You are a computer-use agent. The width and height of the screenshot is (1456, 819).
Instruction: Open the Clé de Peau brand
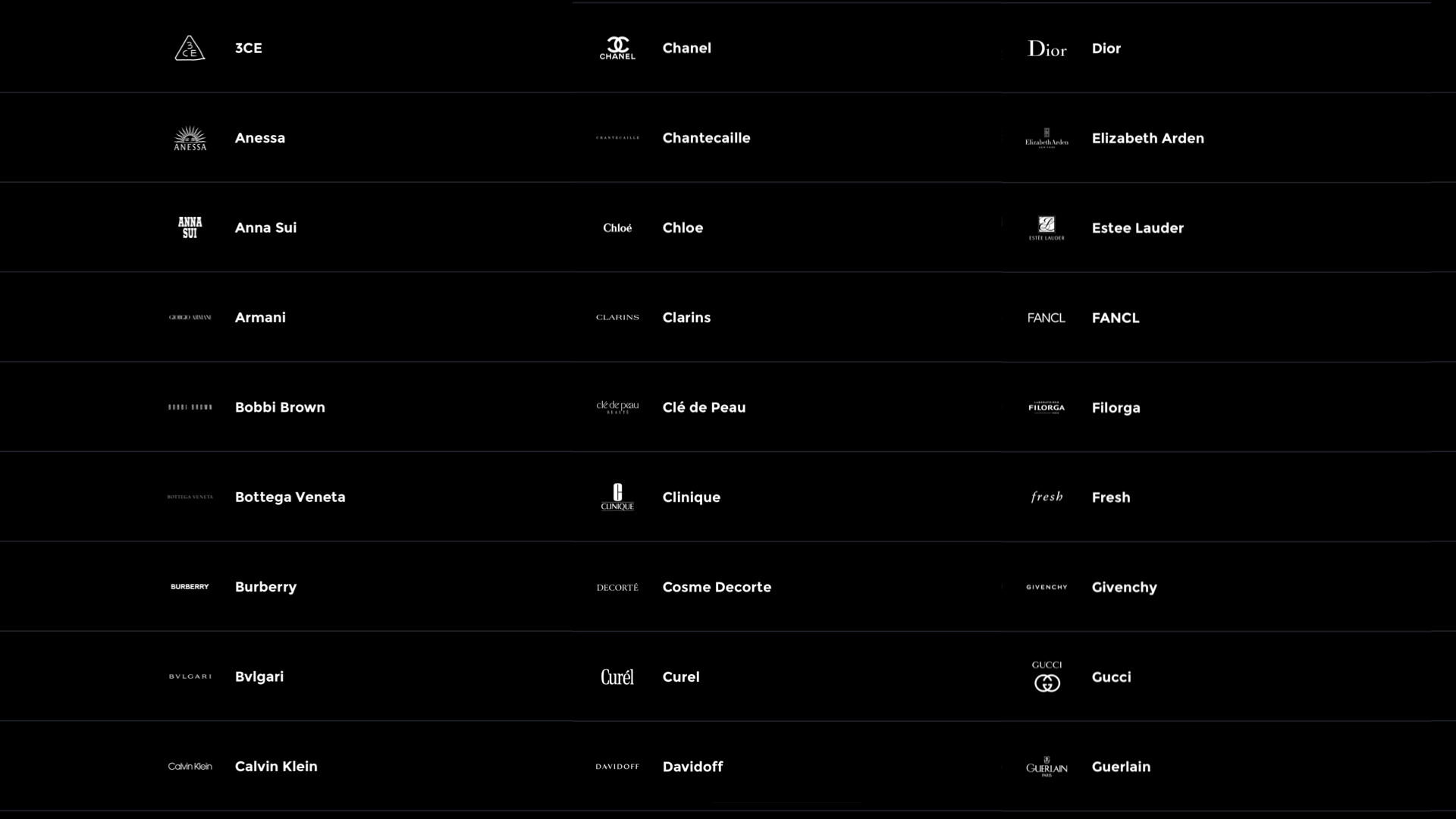coord(704,407)
